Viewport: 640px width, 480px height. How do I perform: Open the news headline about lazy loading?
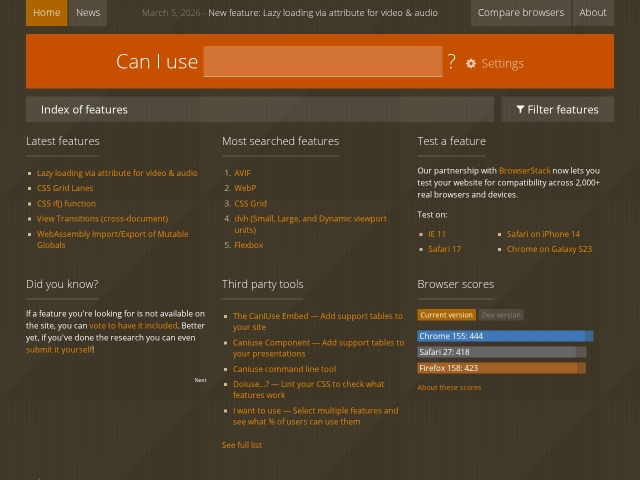point(323,13)
